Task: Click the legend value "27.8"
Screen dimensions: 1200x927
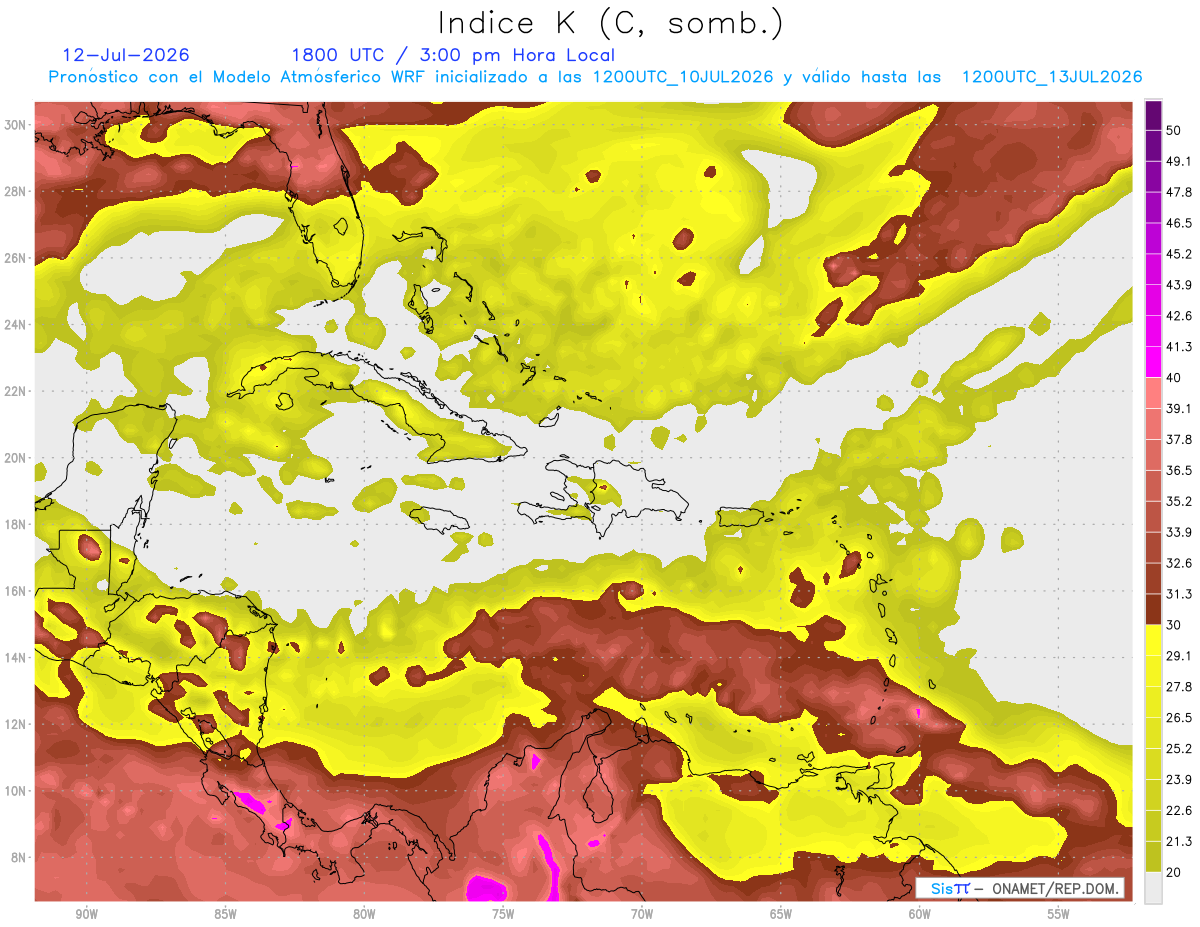Action: coord(1178,687)
